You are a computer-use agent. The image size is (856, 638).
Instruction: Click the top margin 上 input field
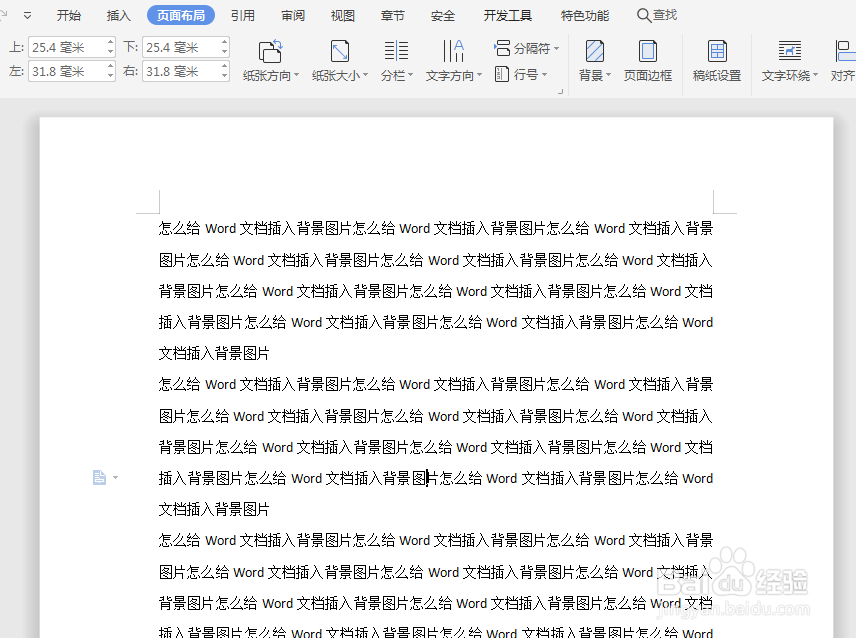(67, 47)
